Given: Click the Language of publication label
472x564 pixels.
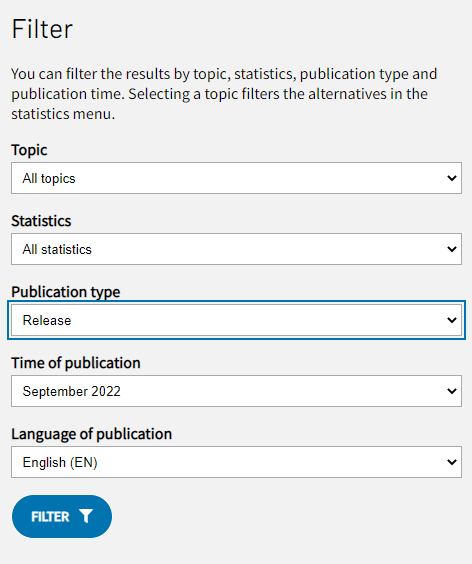Looking at the screenshot, I should point(91,434).
